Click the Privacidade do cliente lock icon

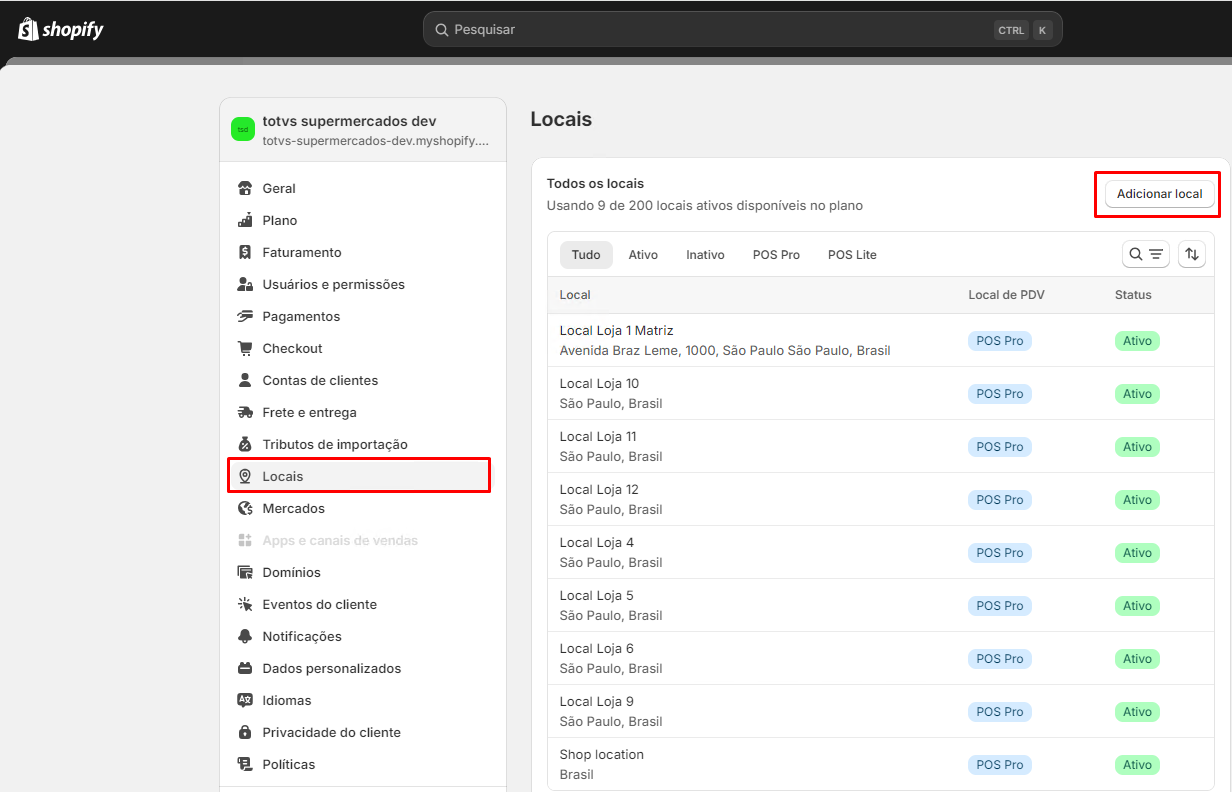tap(245, 732)
